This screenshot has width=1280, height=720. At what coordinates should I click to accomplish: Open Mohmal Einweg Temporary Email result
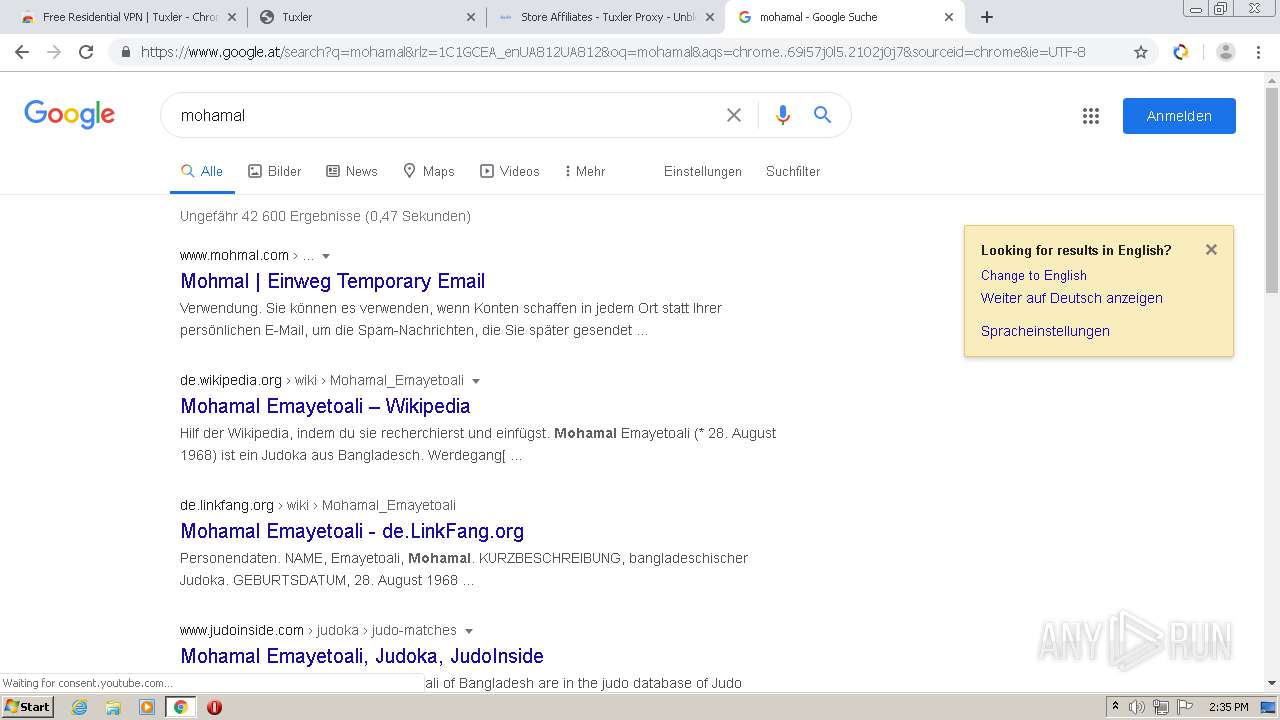coord(333,281)
